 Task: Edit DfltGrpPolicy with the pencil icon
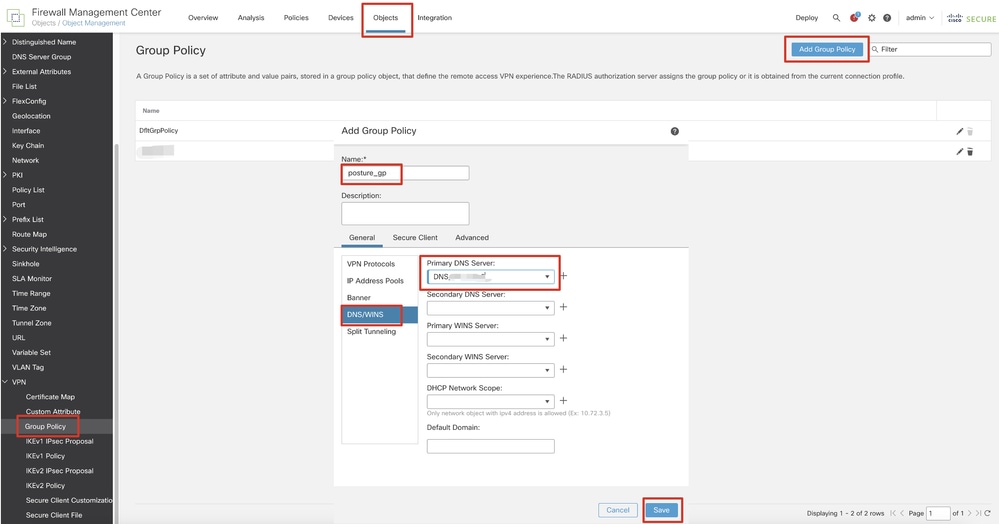click(959, 131)
